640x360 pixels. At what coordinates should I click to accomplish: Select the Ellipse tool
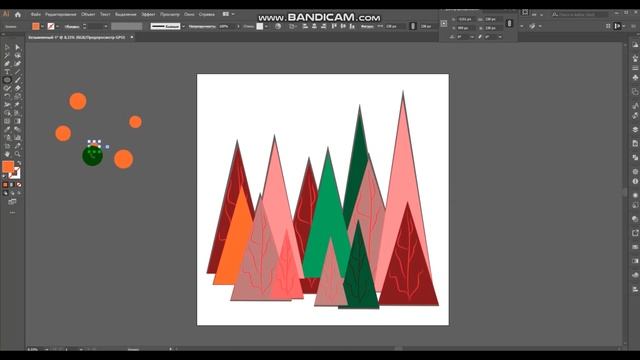coord(7,80)
